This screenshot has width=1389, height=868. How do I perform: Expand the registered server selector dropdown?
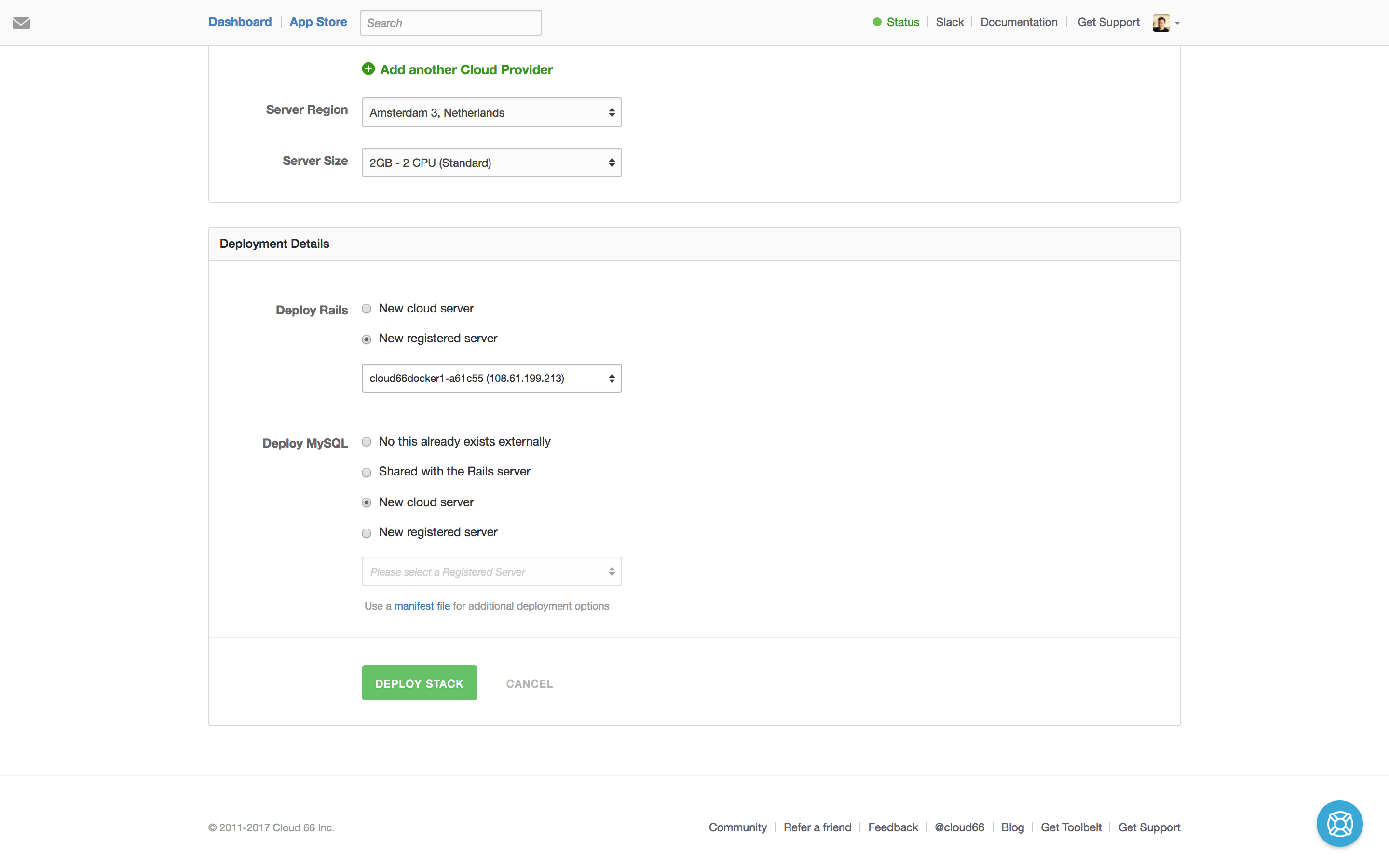click(x=491, y=571)
